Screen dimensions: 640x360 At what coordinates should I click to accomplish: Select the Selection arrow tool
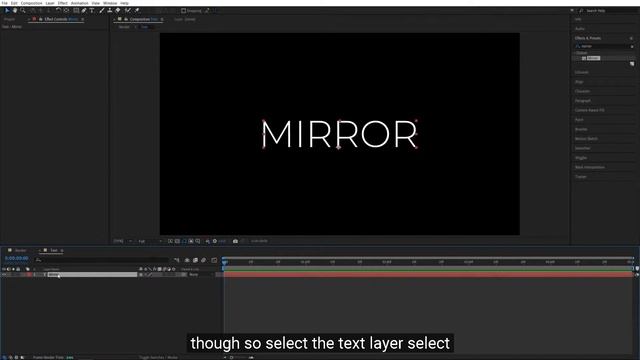(7, 11)
